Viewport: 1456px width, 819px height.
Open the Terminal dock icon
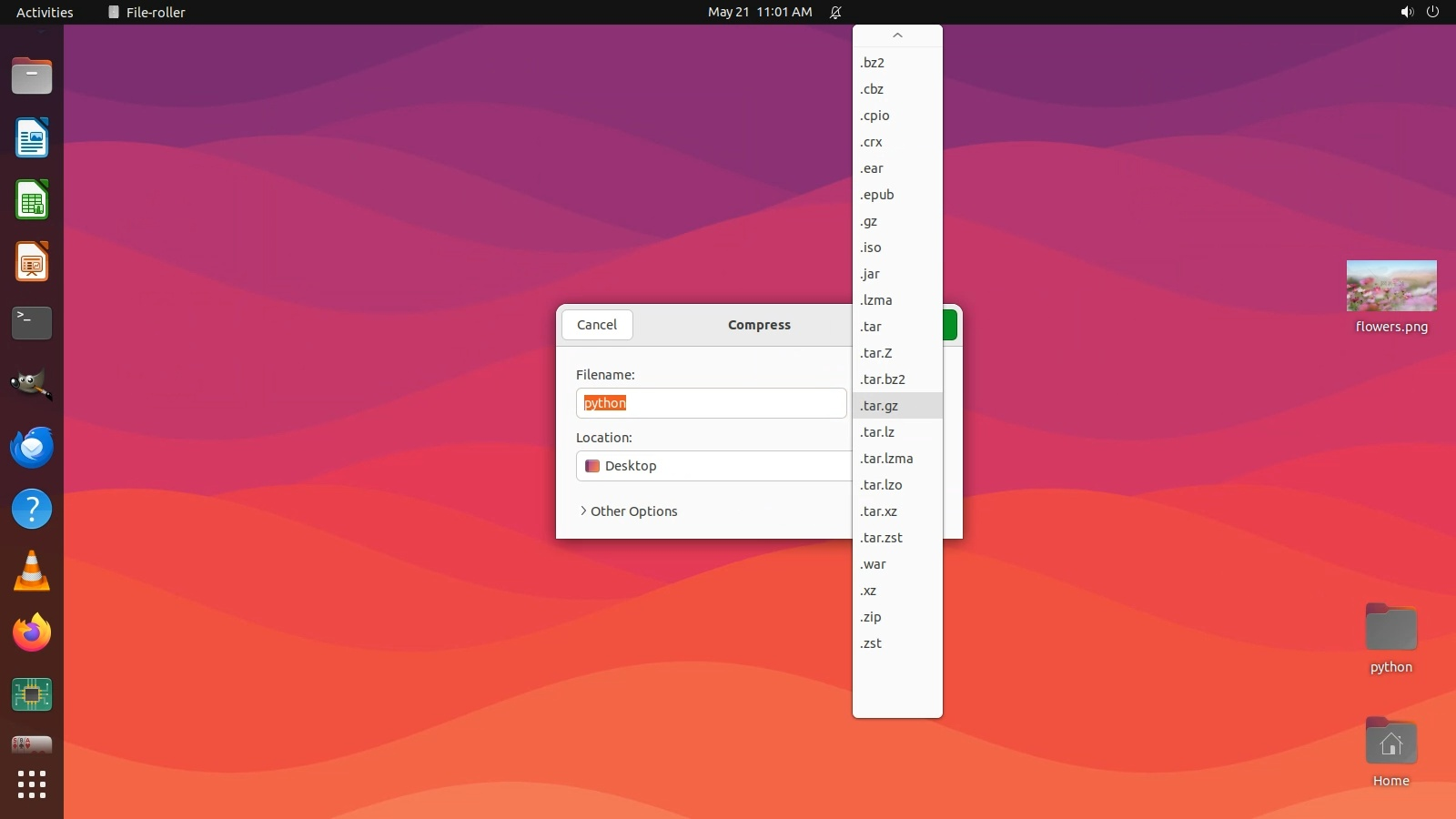pos(32,323)
